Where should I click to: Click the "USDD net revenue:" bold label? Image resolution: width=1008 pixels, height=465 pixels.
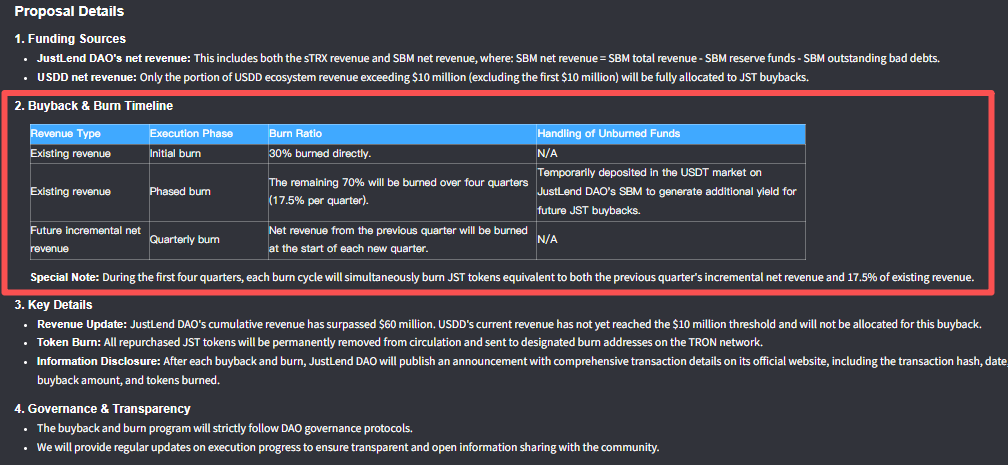click(86, 77)
